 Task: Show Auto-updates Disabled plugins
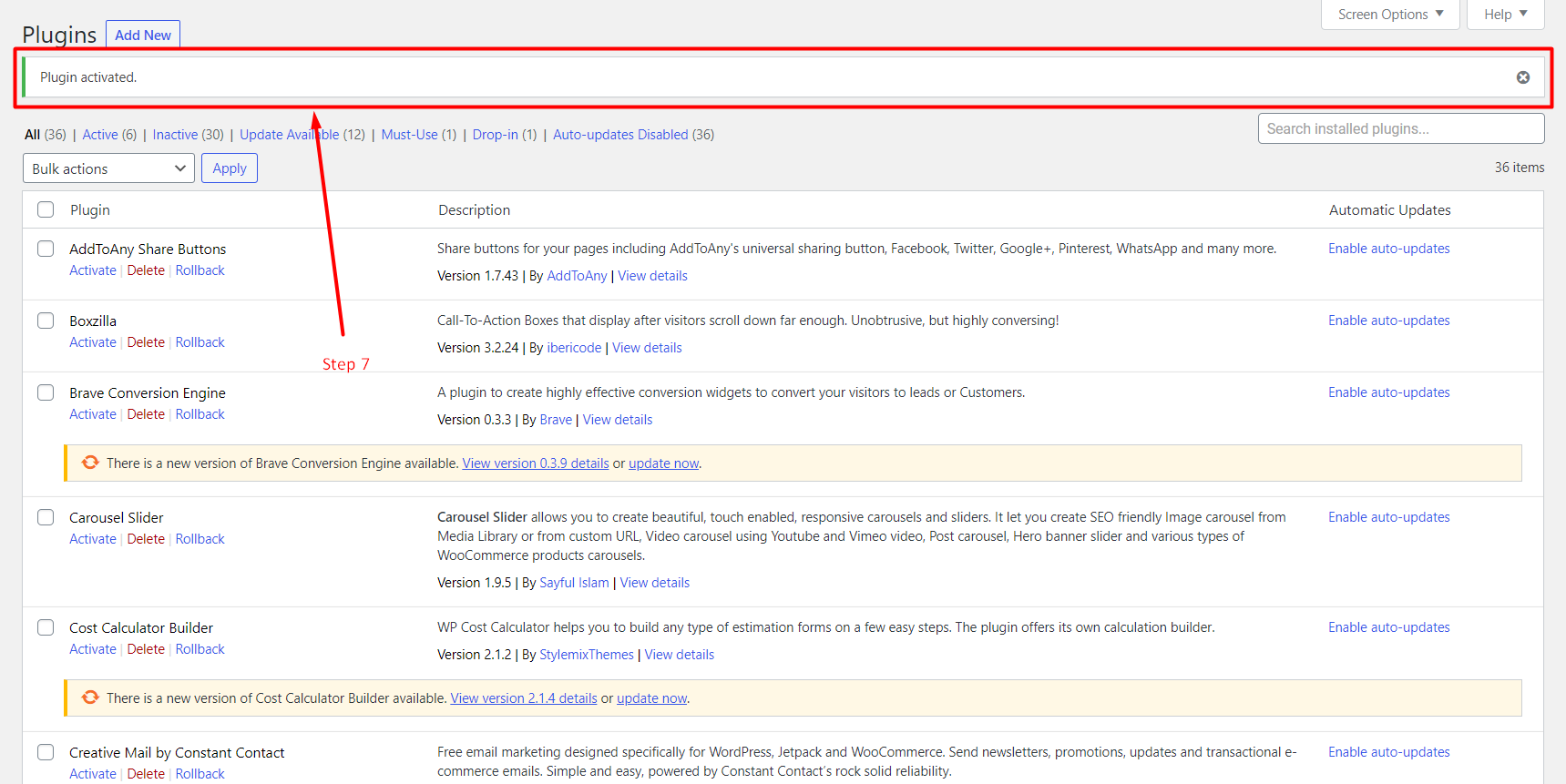click(633, 135)
